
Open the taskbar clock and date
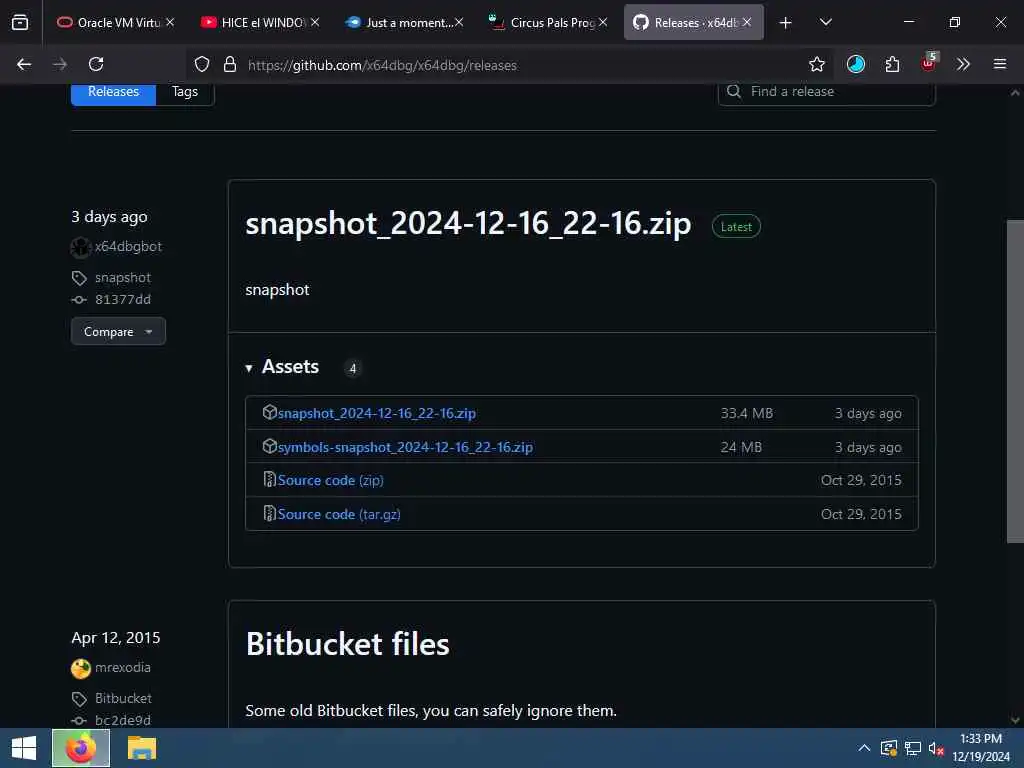tap(981, 748)
